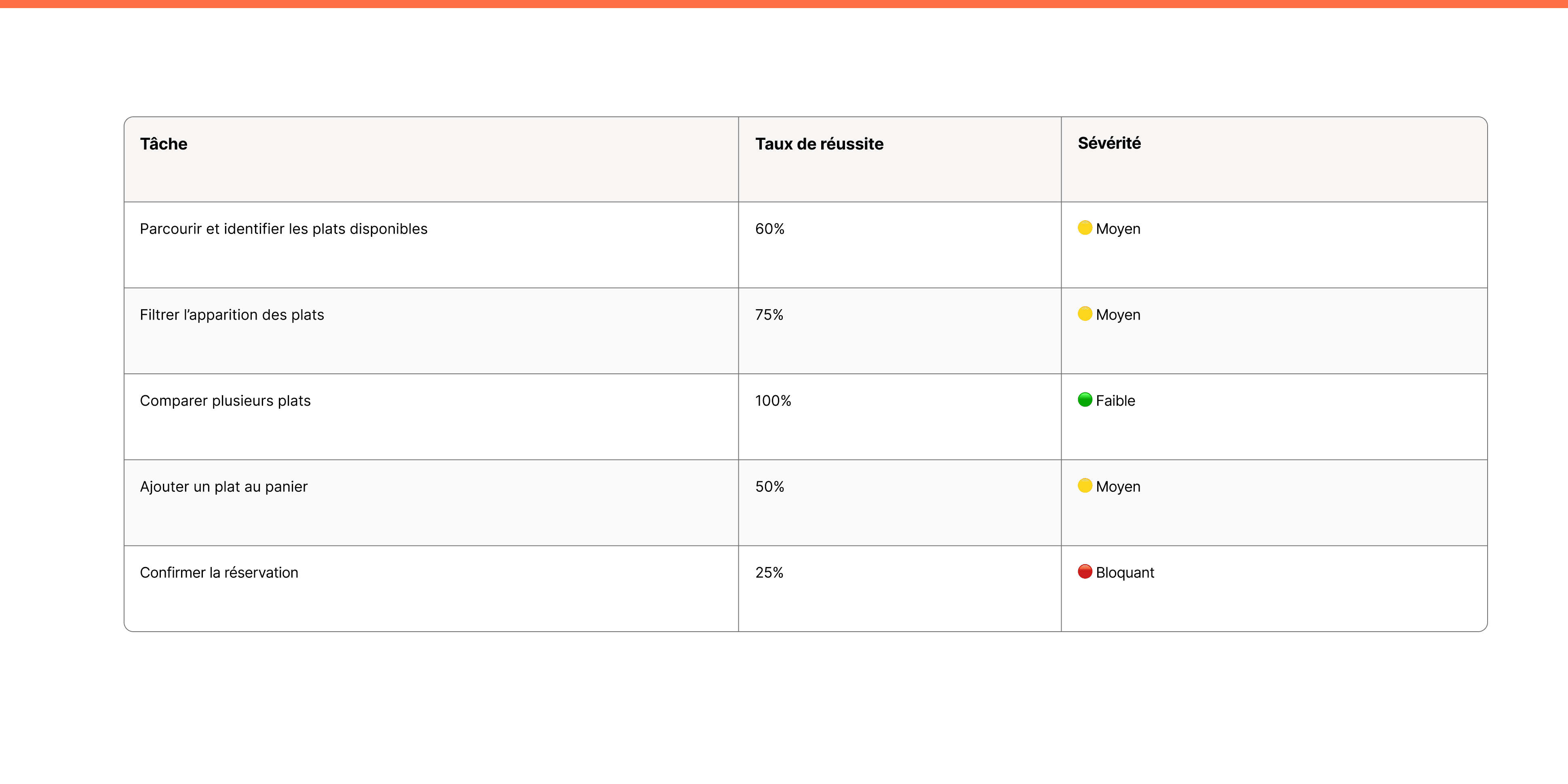
Task: Click yellow severity dot in Filtrer row
Action: pyautogui.click(x=1085, y=314)
